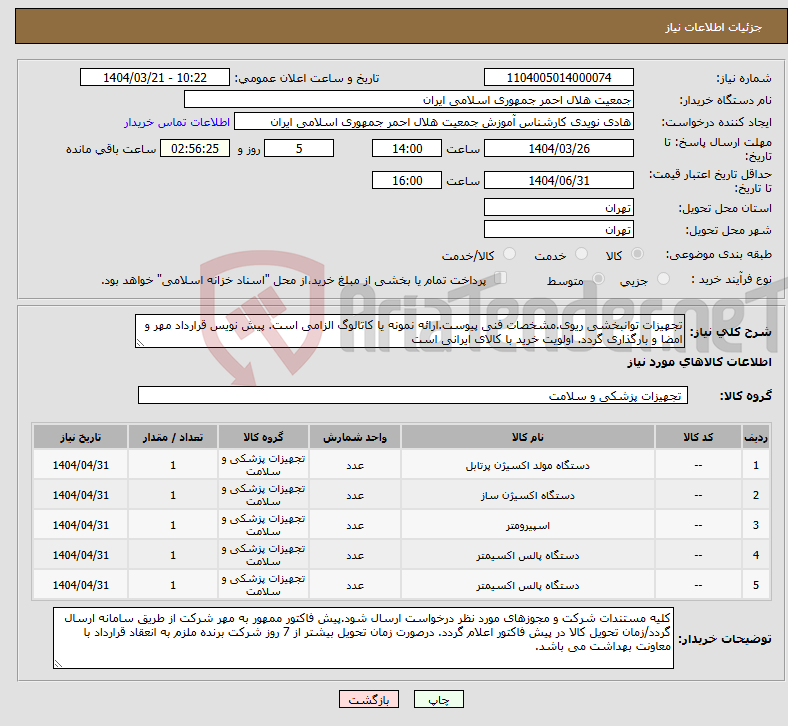
Task: Toggle the اسناد خزانه اسلامی payment checkbox
Action: [502, 279]
